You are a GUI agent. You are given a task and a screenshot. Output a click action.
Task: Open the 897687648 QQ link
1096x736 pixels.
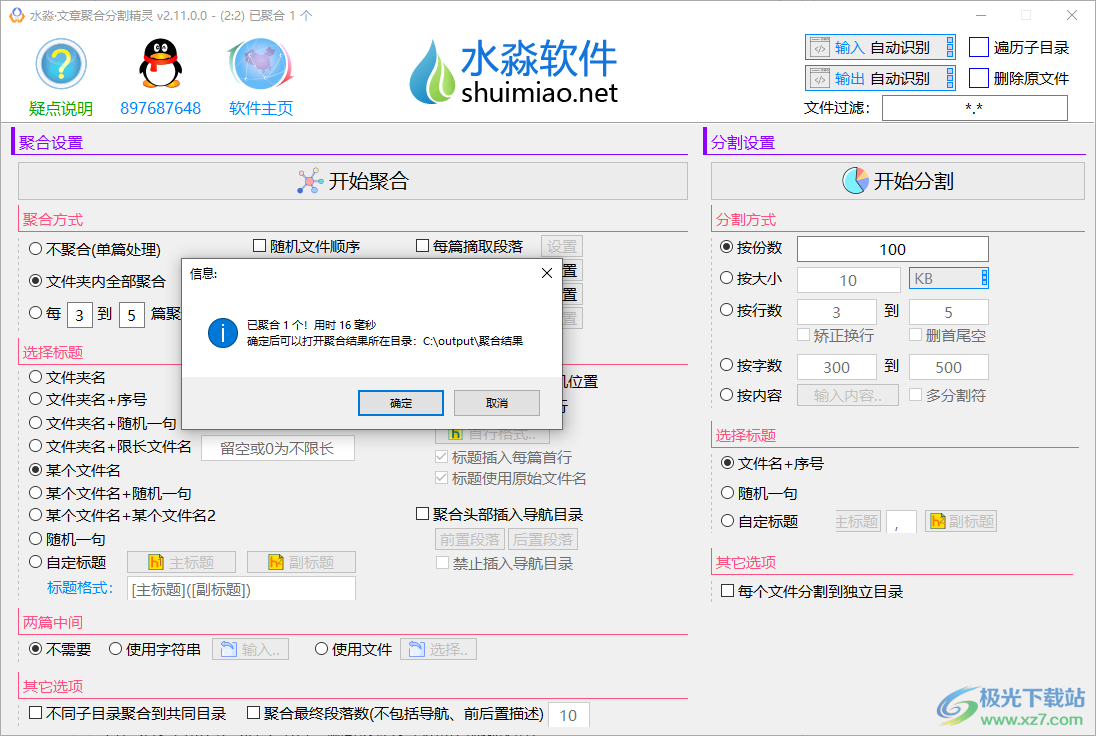pos(160,108)
